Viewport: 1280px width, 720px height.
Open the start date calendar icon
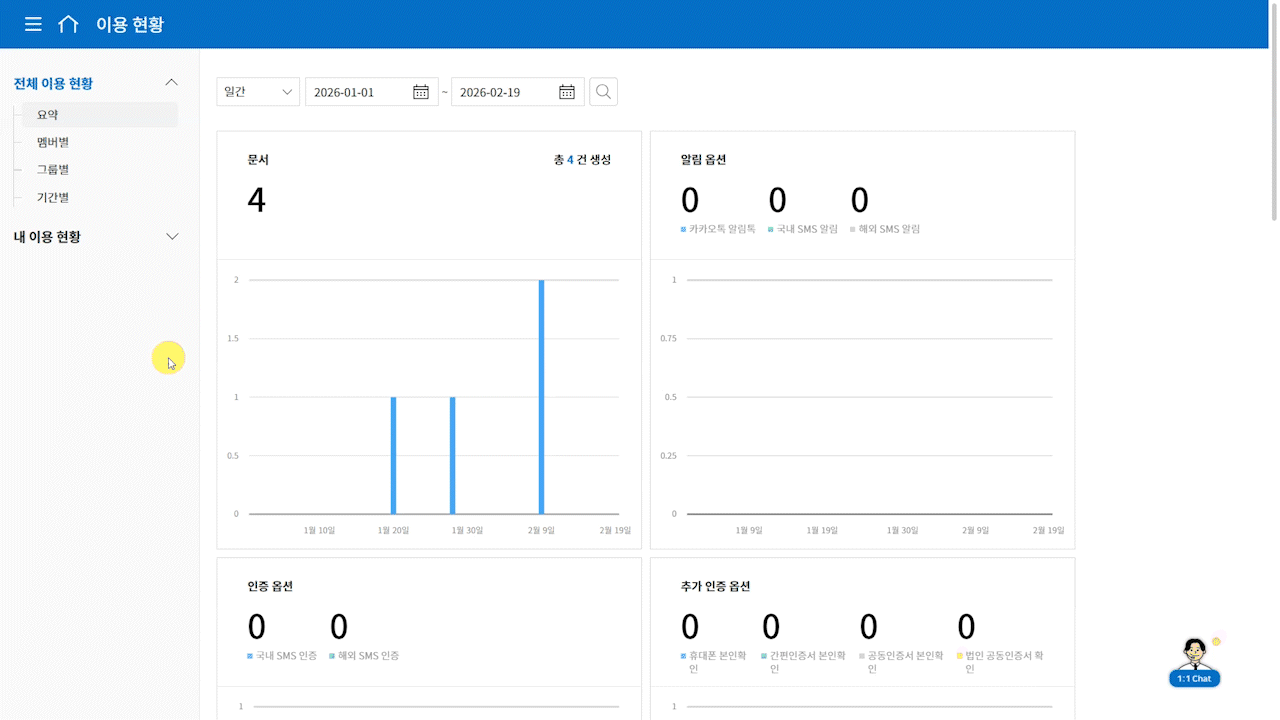[x=421, y=92]
